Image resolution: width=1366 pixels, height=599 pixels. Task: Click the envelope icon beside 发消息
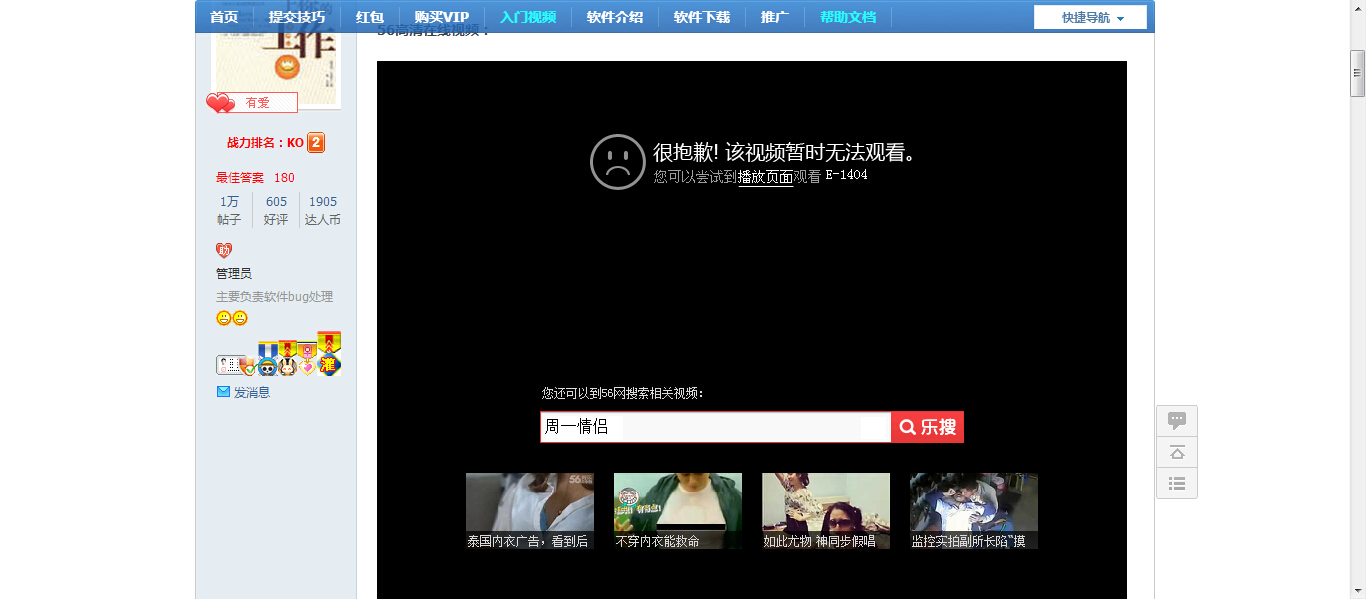pos(223,392)
